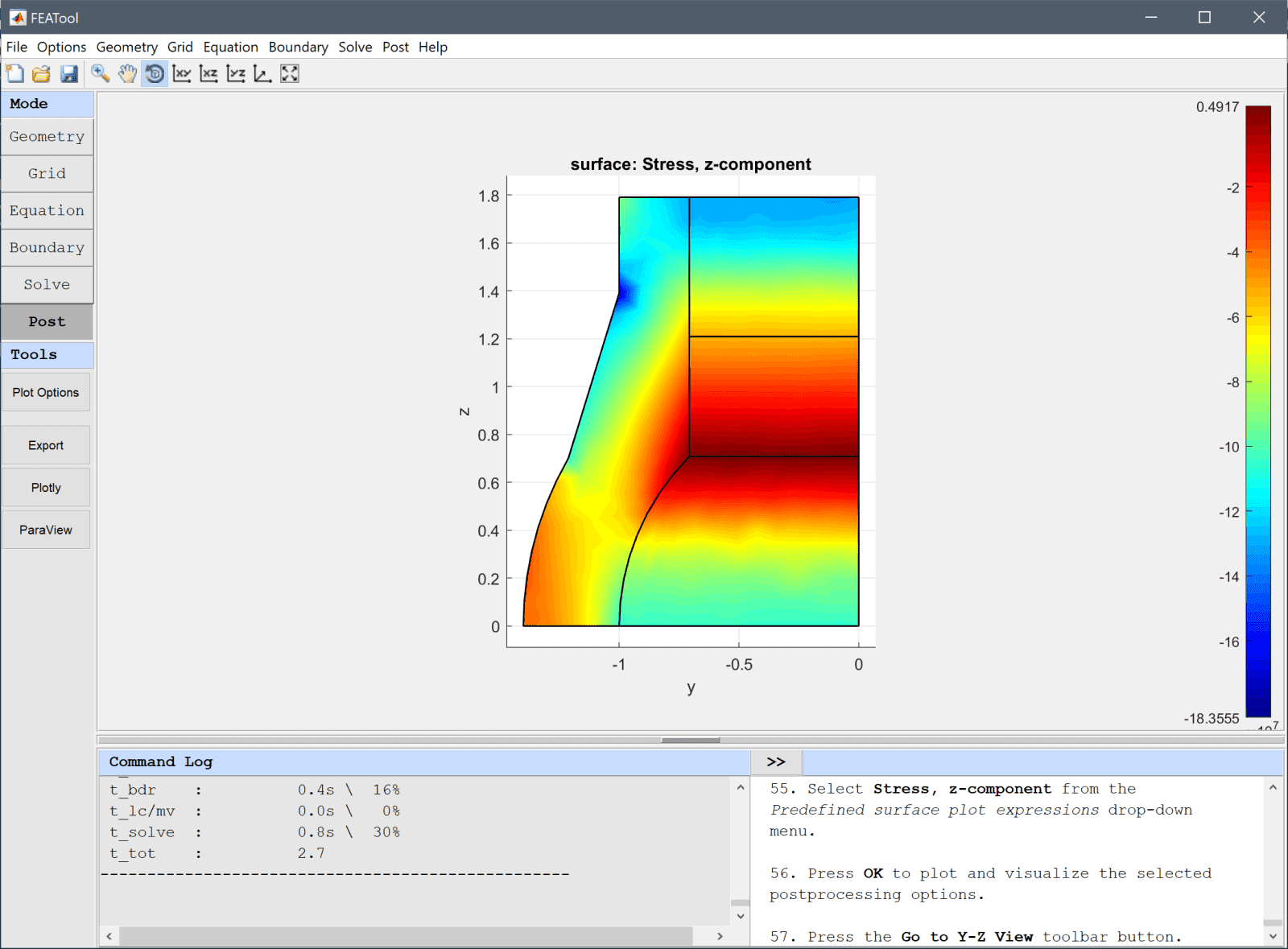
Task: Switch to Geometry mode in sidebar
Action: (x=47, y=137)
